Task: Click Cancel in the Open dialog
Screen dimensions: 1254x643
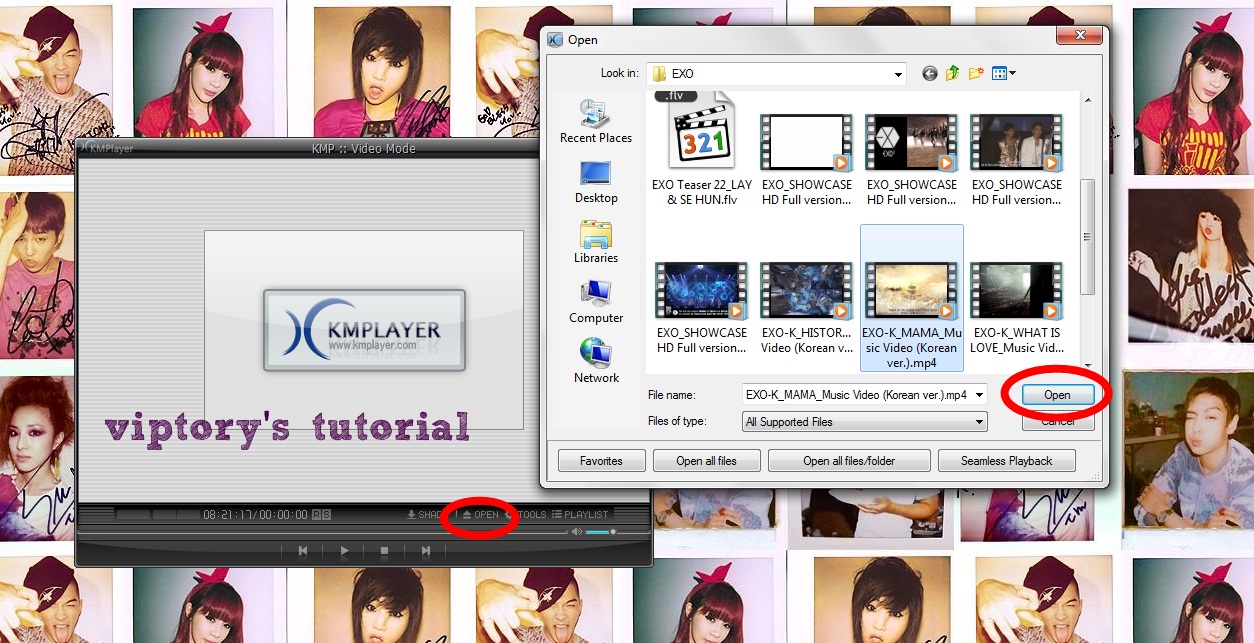Action: (x=1058, y=421)
